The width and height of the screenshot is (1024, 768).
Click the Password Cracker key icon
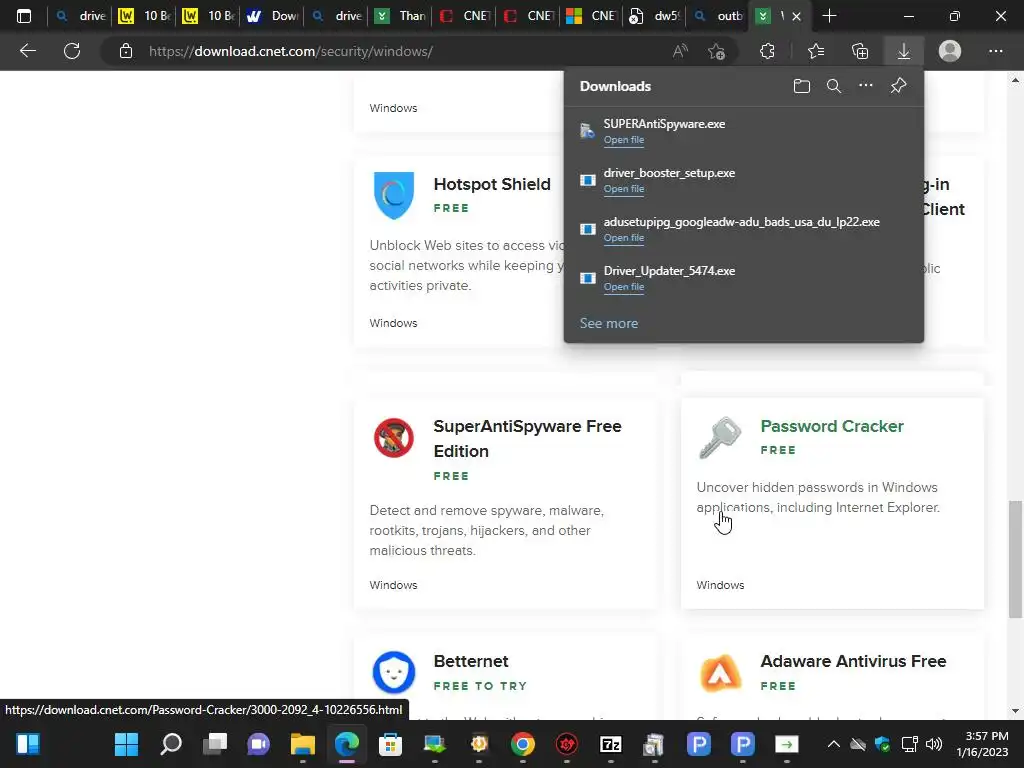pyautogui.click(x=720, y=438)
